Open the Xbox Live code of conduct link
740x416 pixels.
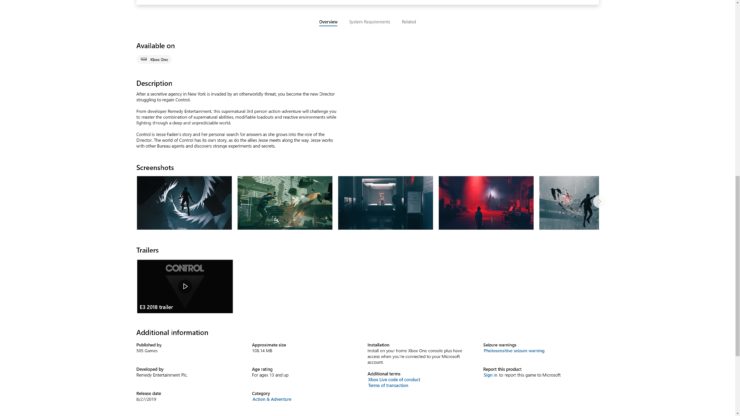(394, 380)
